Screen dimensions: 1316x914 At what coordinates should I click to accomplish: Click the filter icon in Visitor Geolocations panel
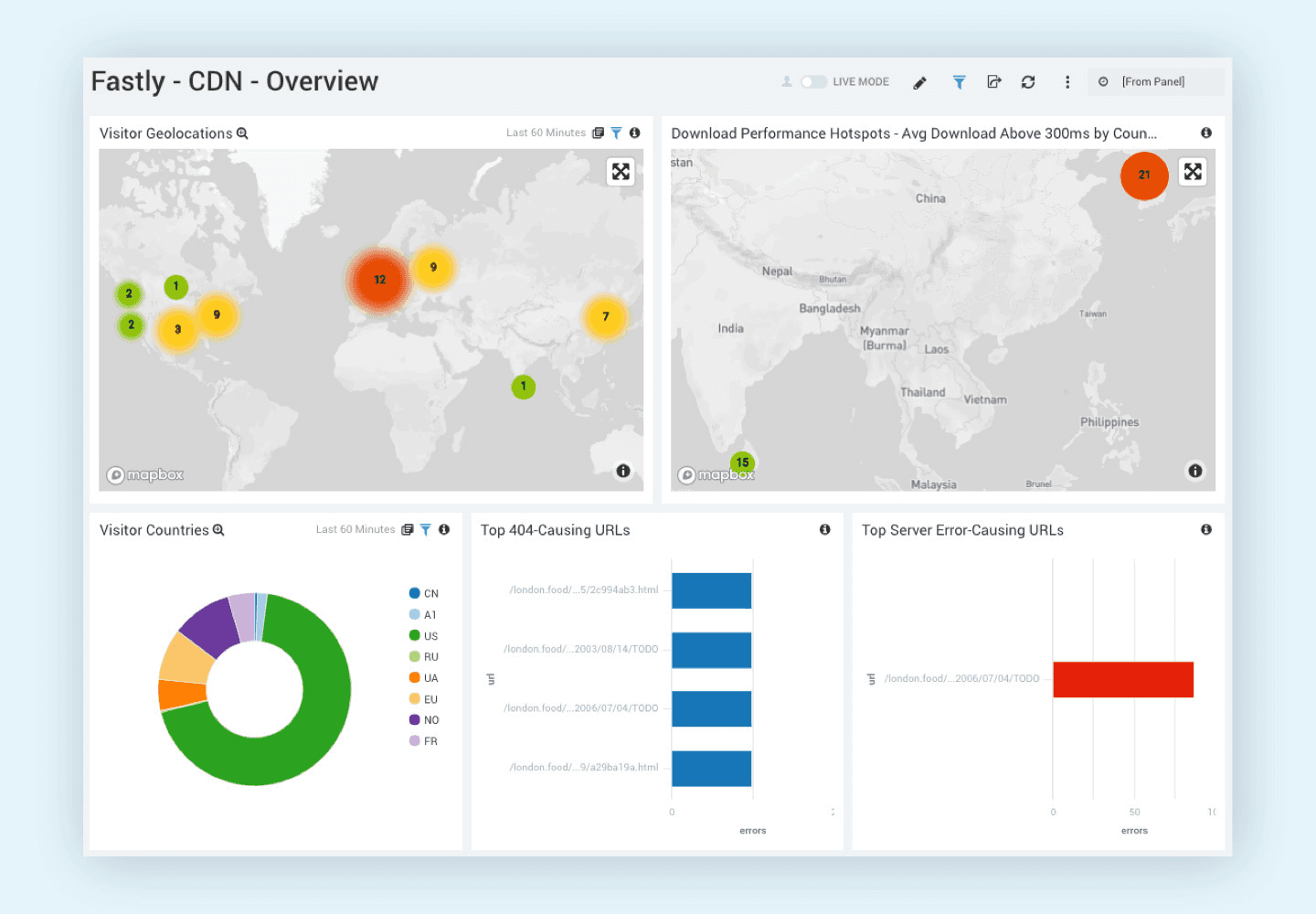[616, 133]
